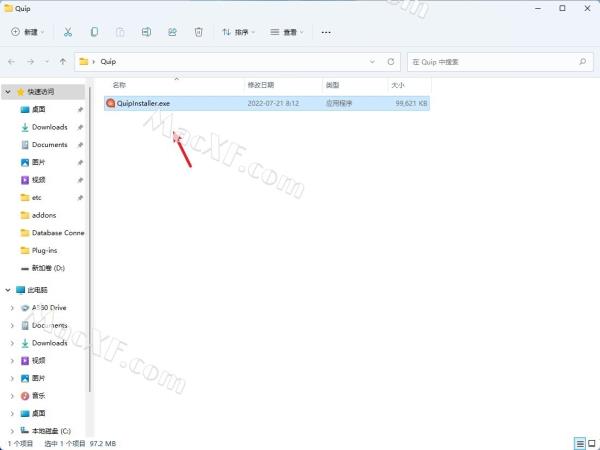Image resolution: width=600 pixels, height=450 pixels.
Task: Expand the address bar history dropdown
Action: 372,62
